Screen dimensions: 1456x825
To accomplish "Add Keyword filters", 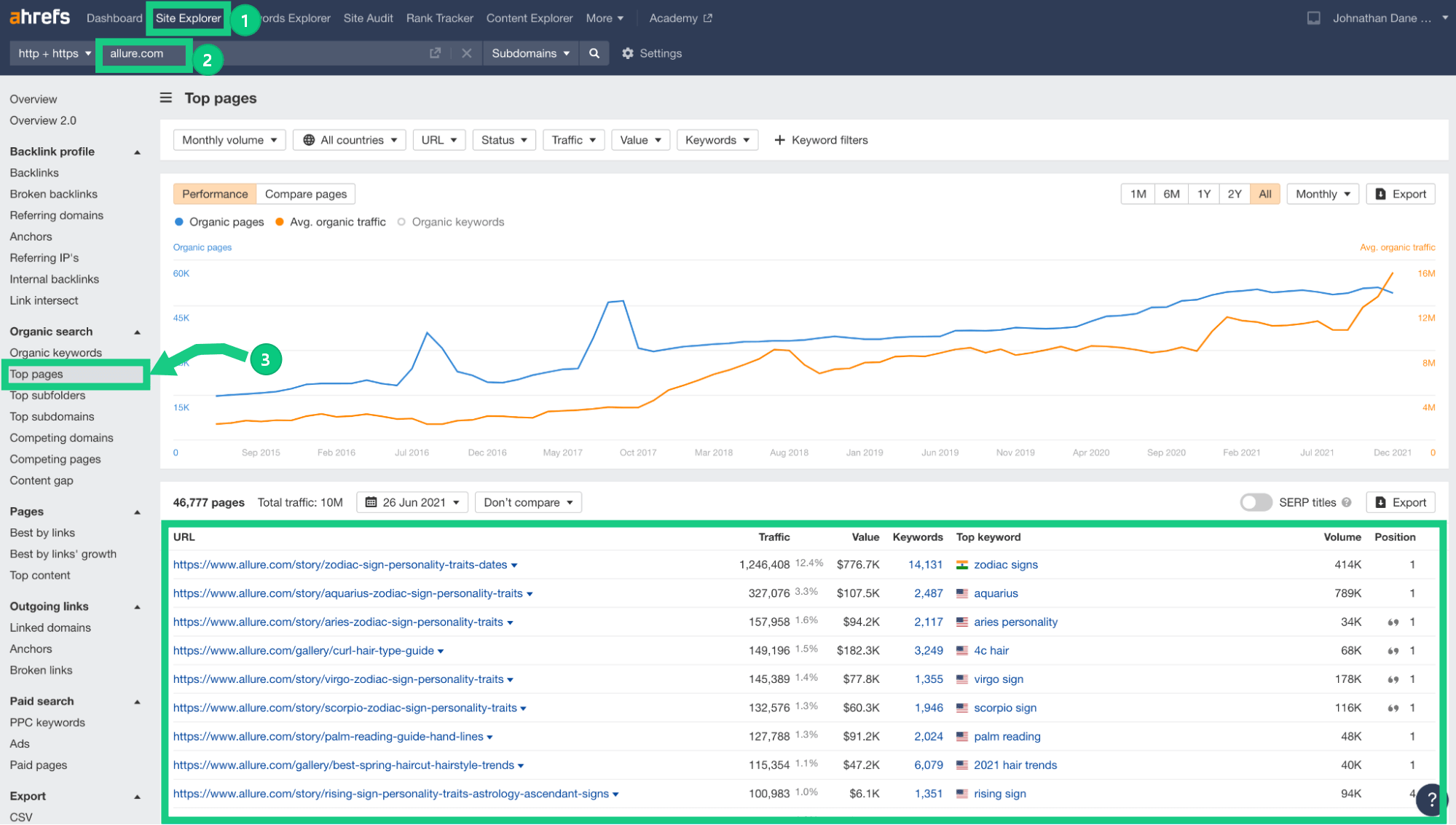I will [x=821, y=140].
